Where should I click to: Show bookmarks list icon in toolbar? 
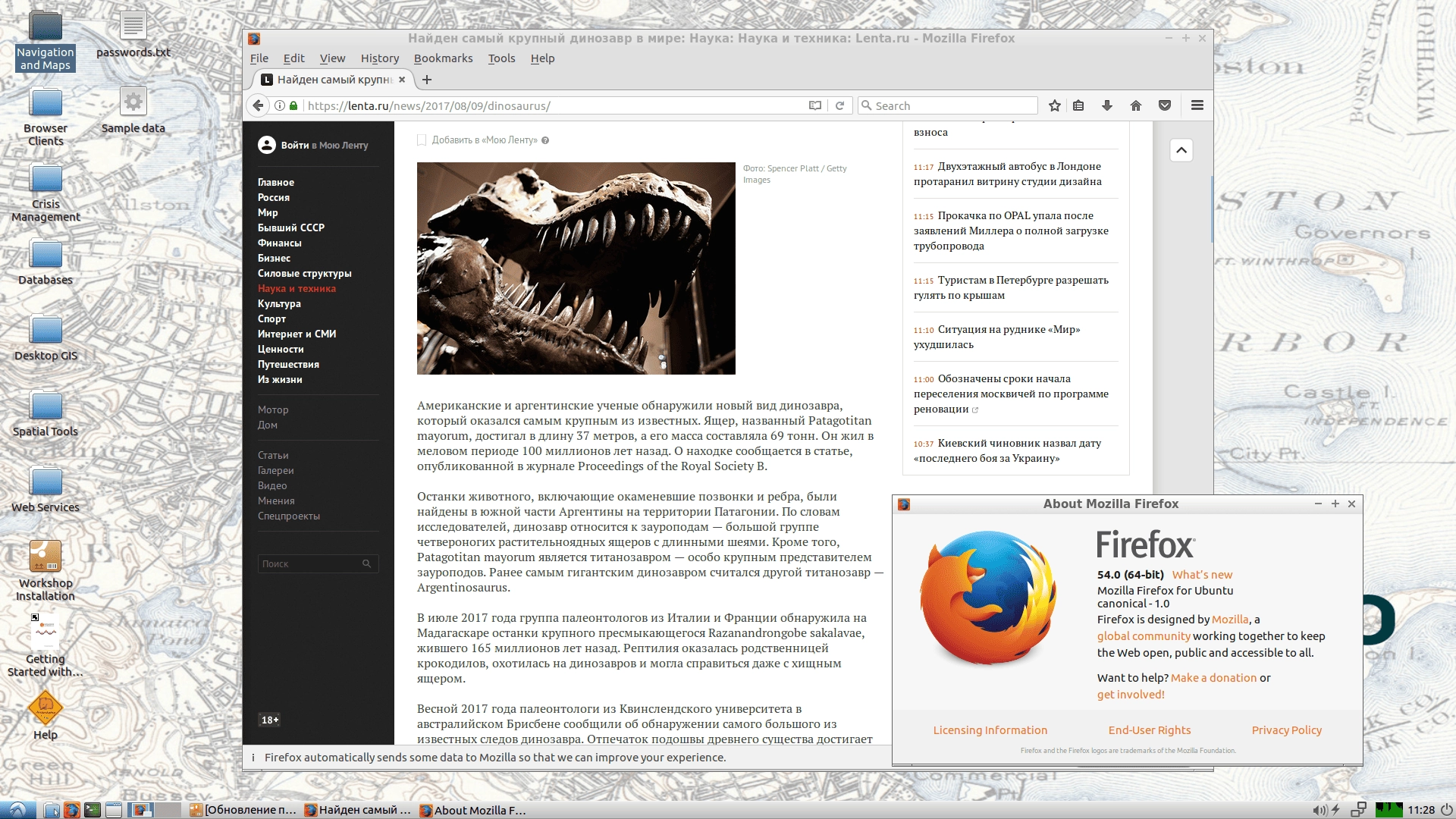tap(1078, 105)
